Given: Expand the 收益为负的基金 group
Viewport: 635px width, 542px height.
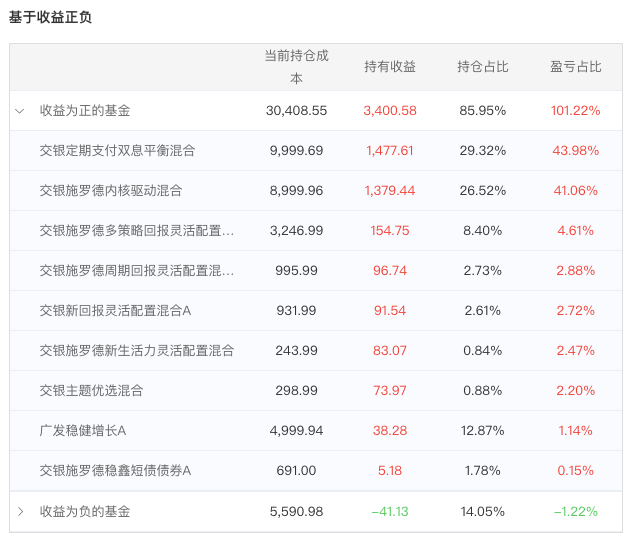Looking at the screenshot, I should pos(20,511).
